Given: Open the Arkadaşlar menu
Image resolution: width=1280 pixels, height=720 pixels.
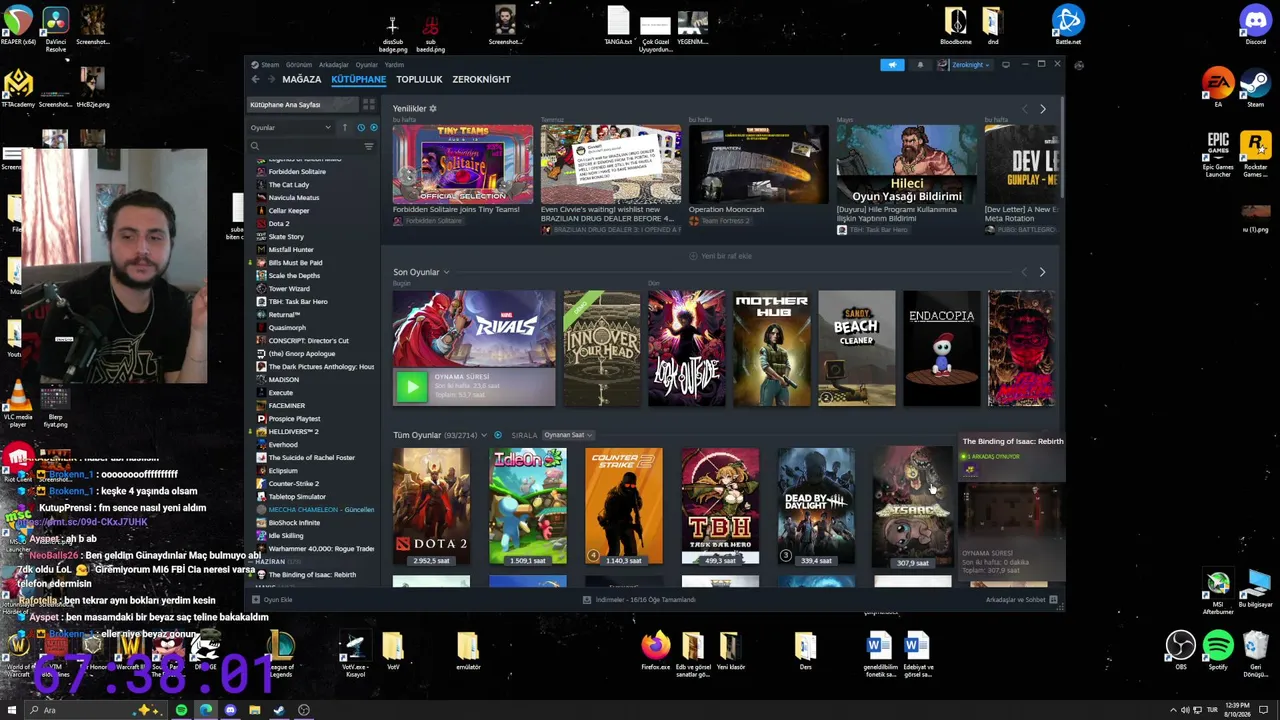Looking at the screenshot, I should [x=334, y=65].
